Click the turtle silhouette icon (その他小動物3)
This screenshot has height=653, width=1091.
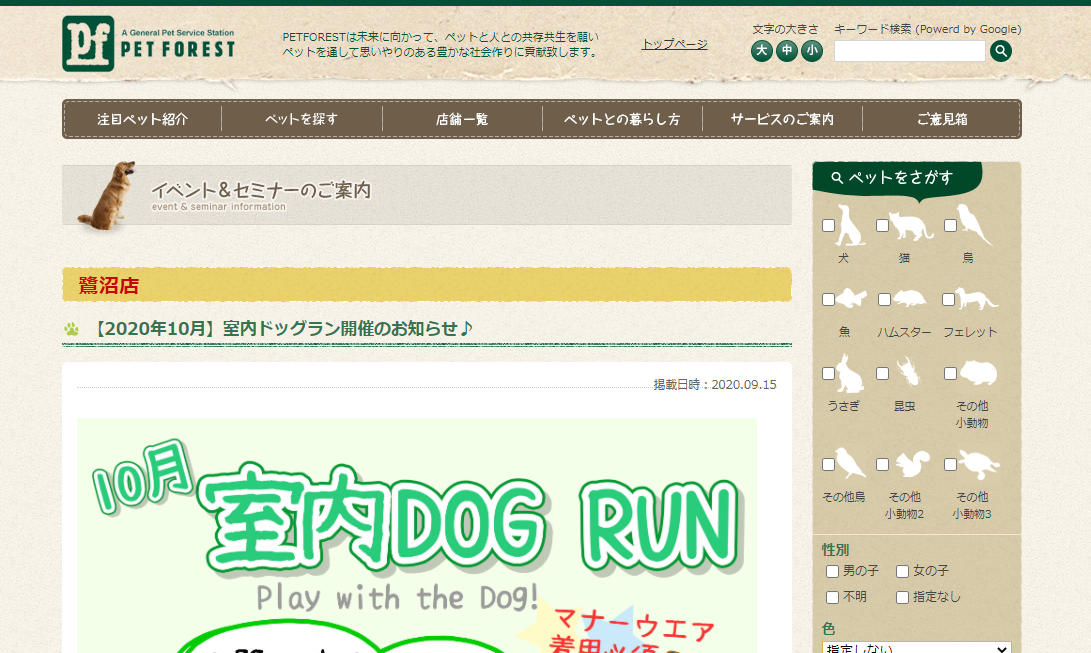979,464
